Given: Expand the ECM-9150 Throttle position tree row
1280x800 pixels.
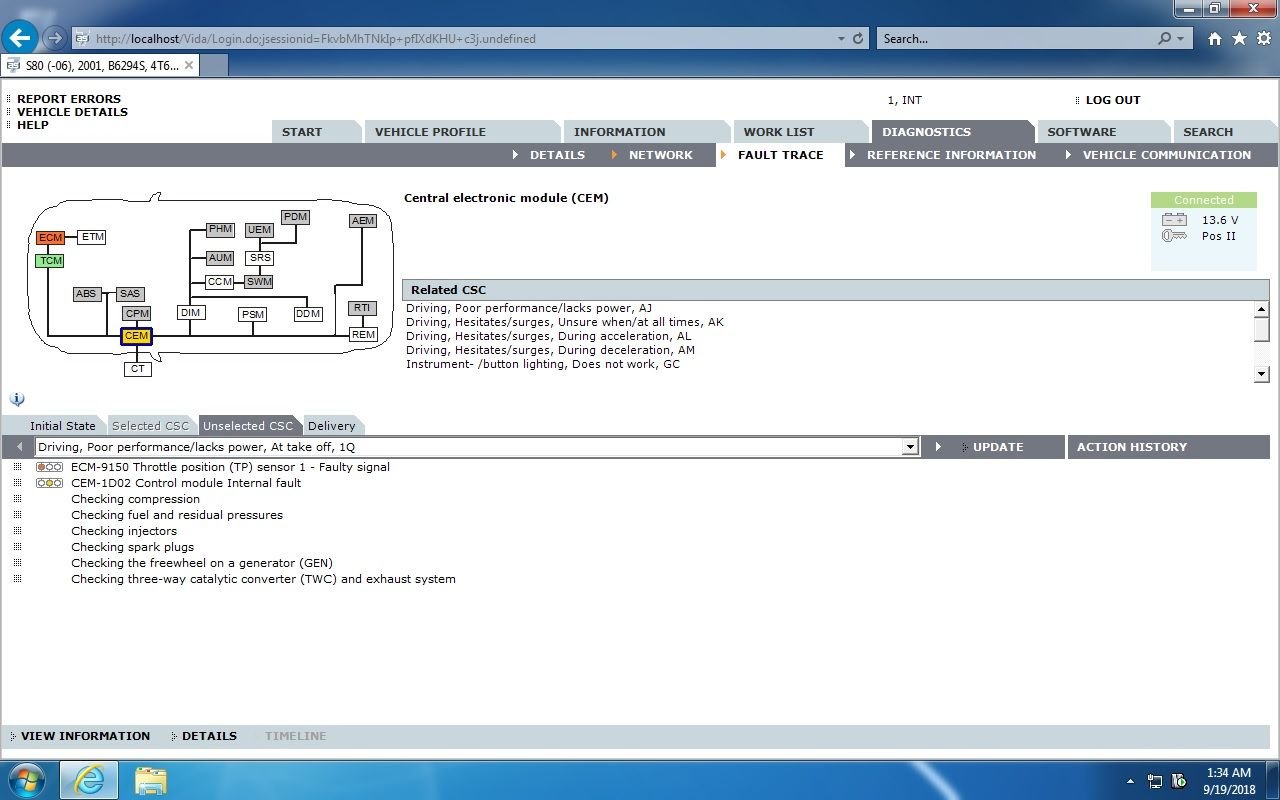Looking at the screenshot, I should pyautogui.click(x=18, y=467).
